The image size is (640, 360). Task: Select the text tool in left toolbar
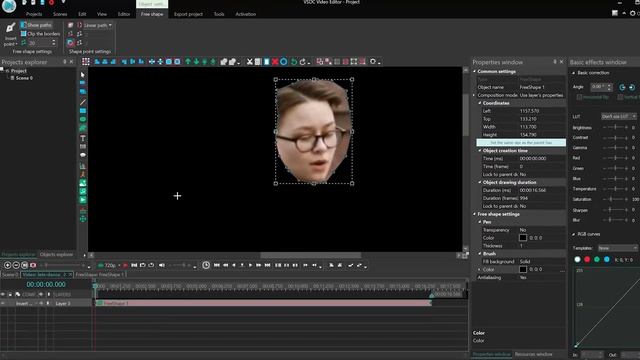pyautogui.click(x=83, y=138)
